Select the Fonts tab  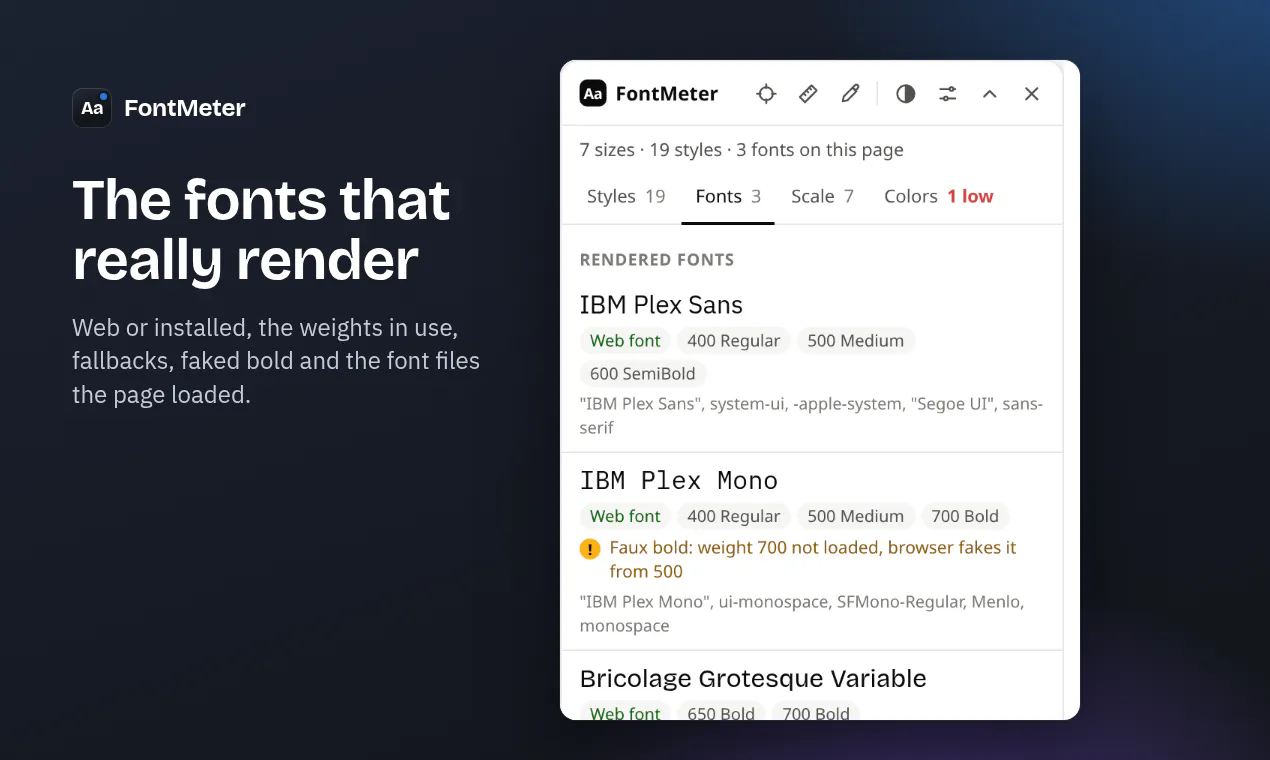(728, 197)
